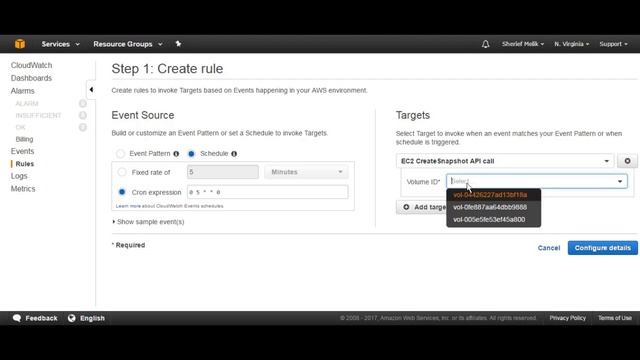This screenshot has height=360, width=640.
Task: Open the Terms of Use link
Action: click(615, 318)
